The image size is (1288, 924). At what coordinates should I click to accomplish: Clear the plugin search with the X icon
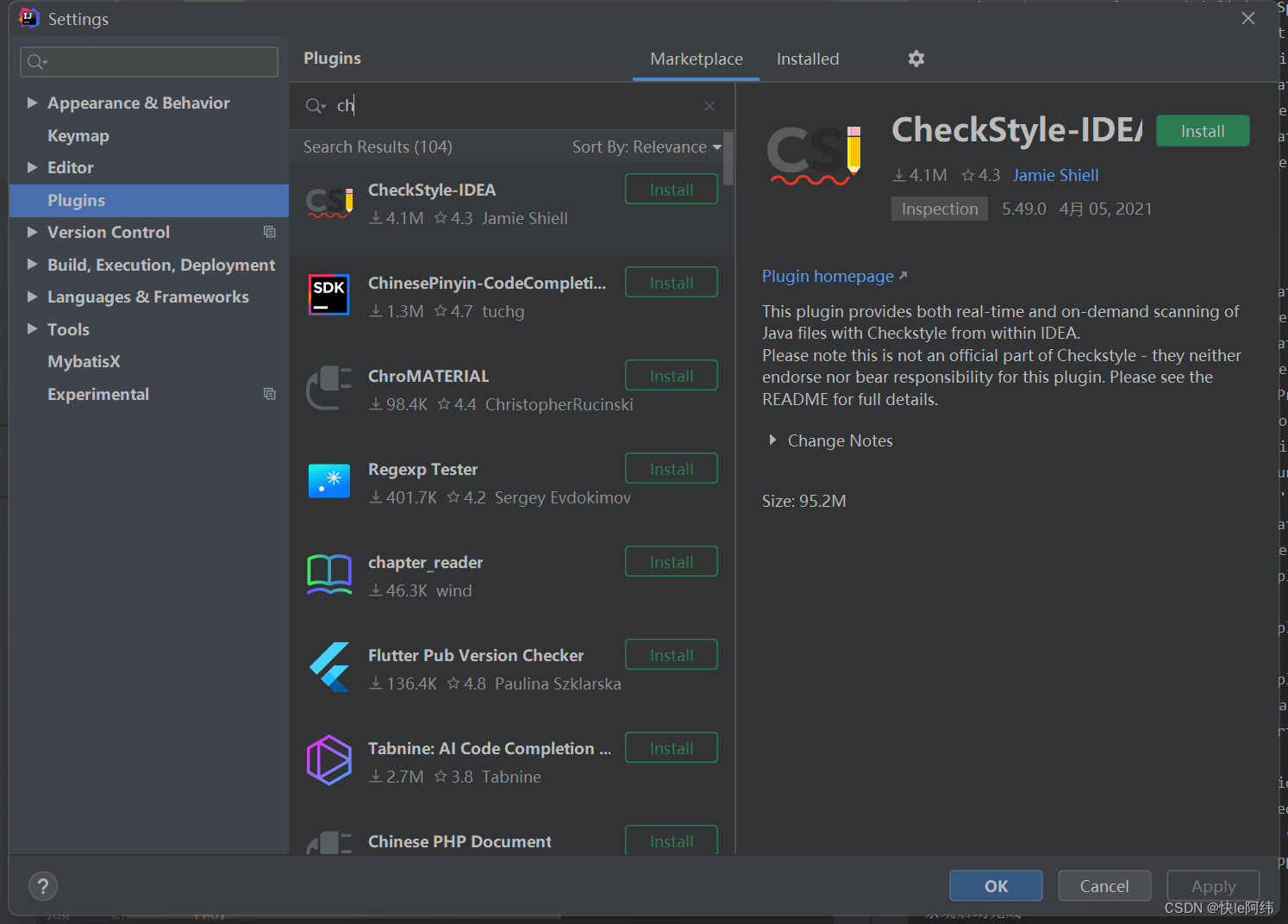[x=710, y=106]
